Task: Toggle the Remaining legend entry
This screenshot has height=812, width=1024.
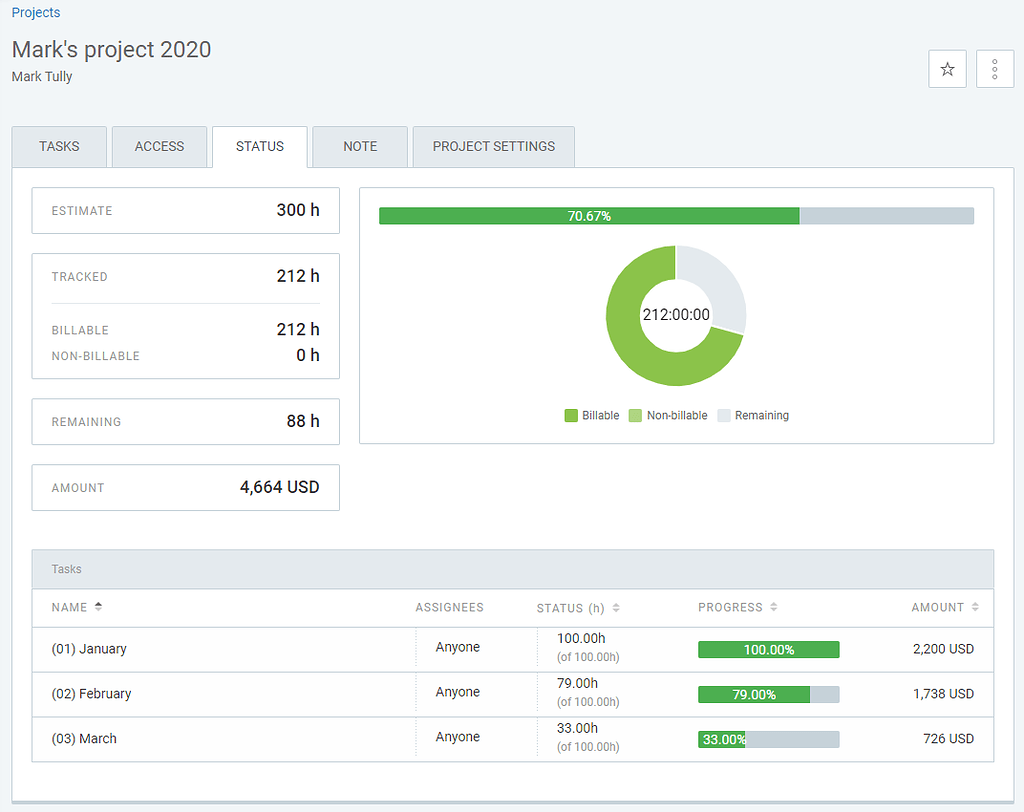Action: point(753,415)
